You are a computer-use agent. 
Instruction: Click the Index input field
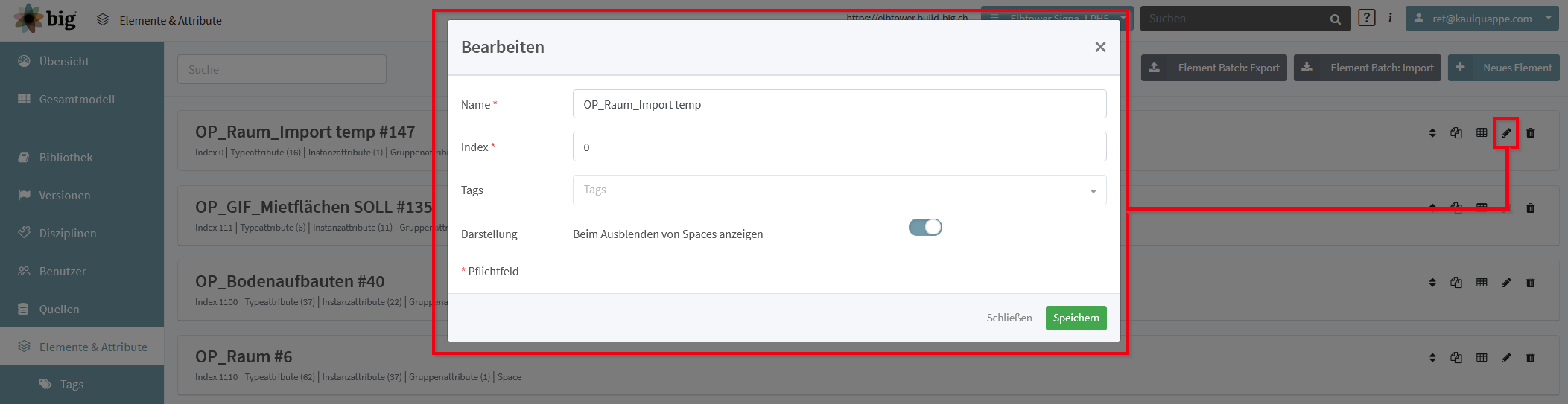click(839, 147)
